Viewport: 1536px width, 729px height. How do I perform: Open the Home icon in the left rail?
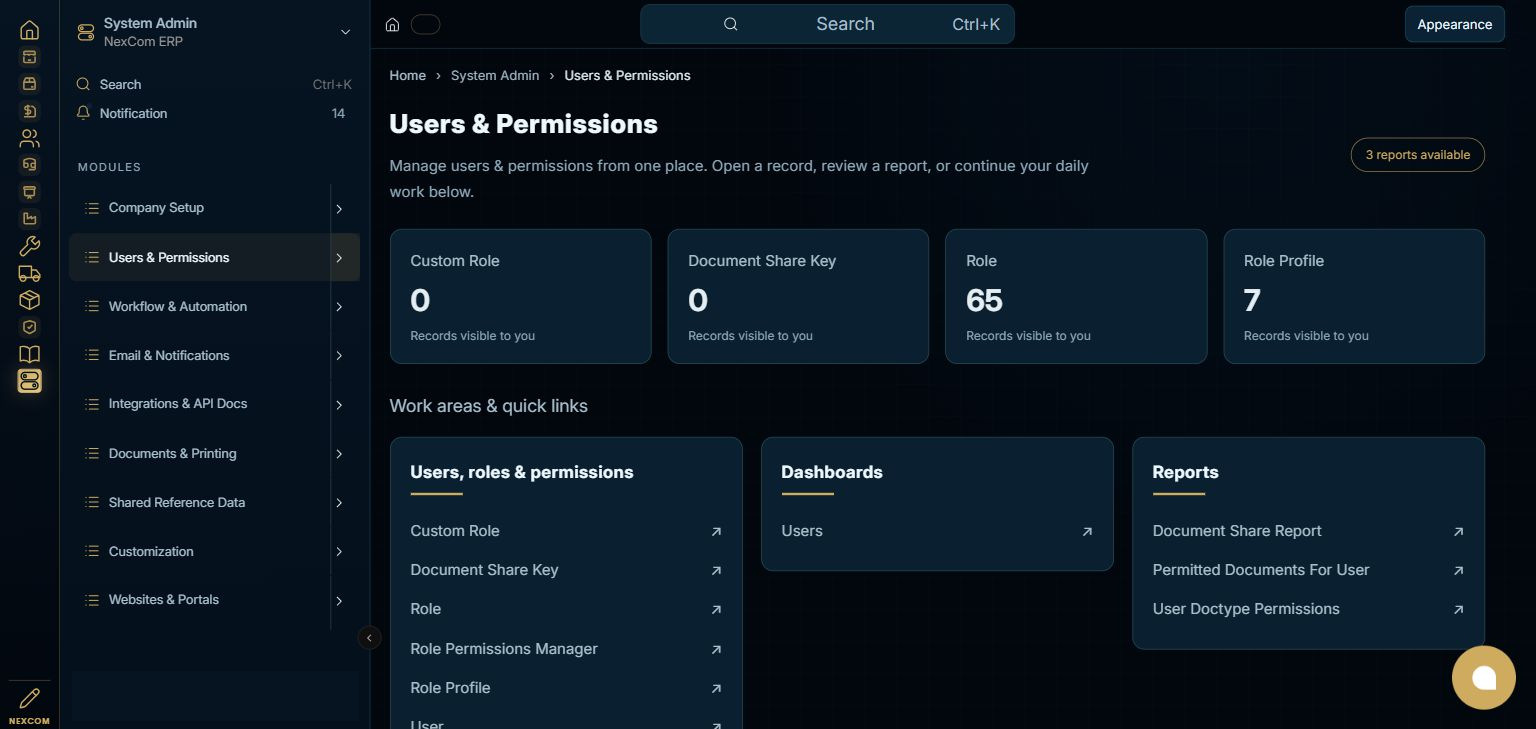(x=30, y=30)
